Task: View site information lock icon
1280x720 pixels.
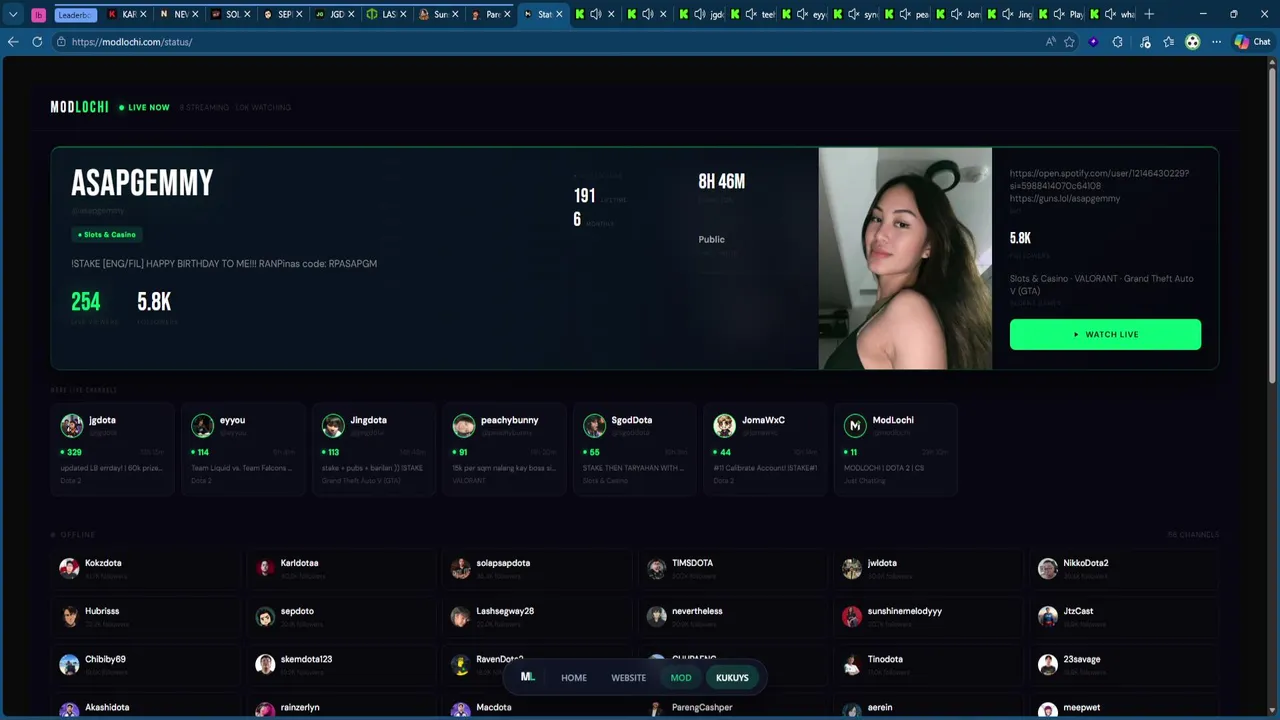Action: pyautogui.click(x=61, y=42)
